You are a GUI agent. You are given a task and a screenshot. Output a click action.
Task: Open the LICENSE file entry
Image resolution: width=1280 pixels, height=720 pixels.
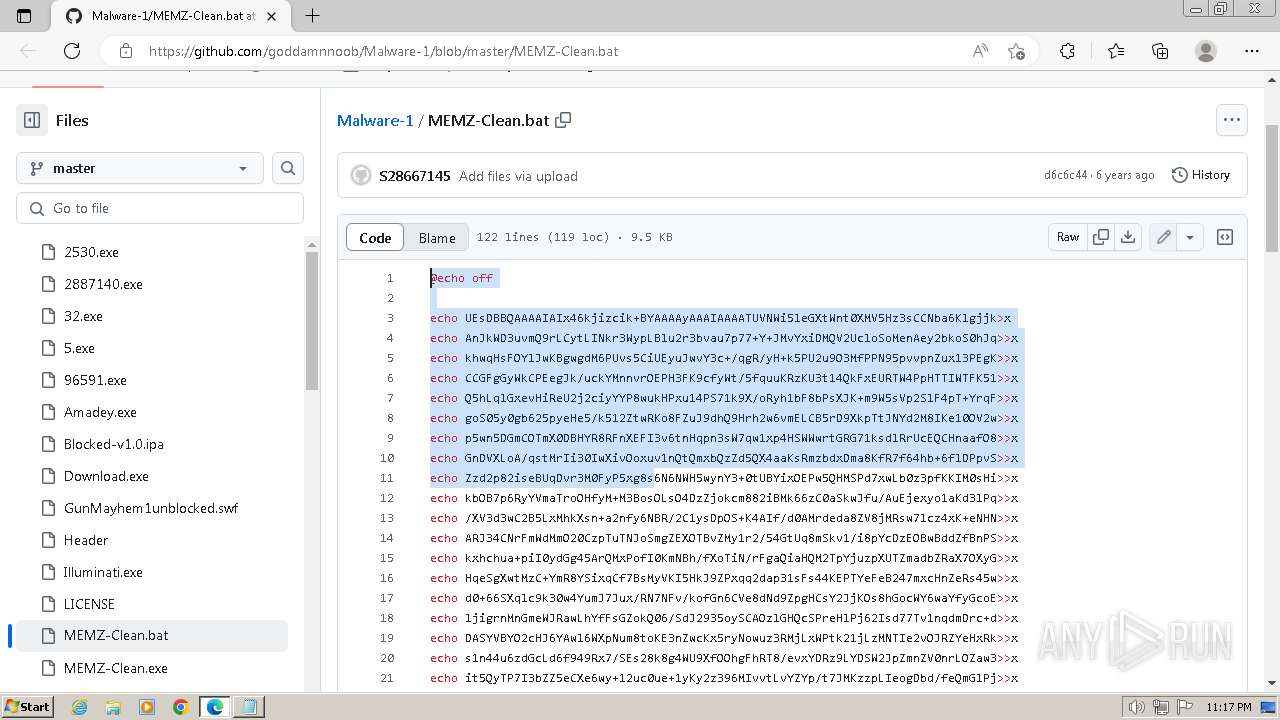tap(89, 604)
